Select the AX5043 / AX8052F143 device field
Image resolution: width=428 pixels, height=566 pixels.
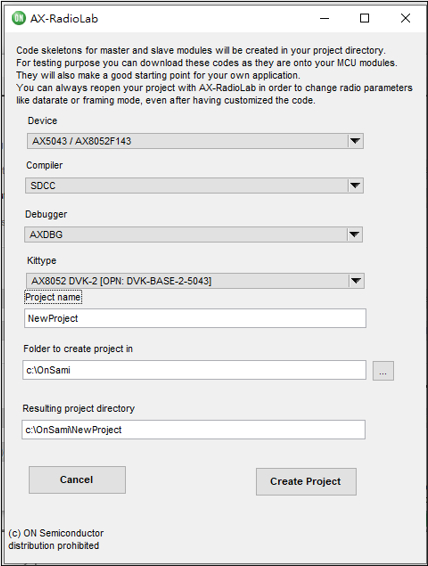coord(195,141)
